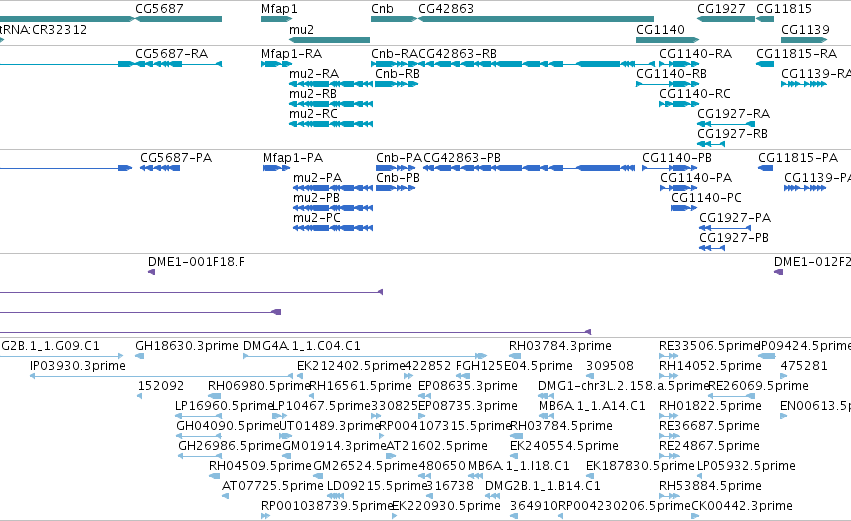The height and width of the screenshot is (521, 851).
Task: Select the Mfap1 gene label
Action: 279,9
